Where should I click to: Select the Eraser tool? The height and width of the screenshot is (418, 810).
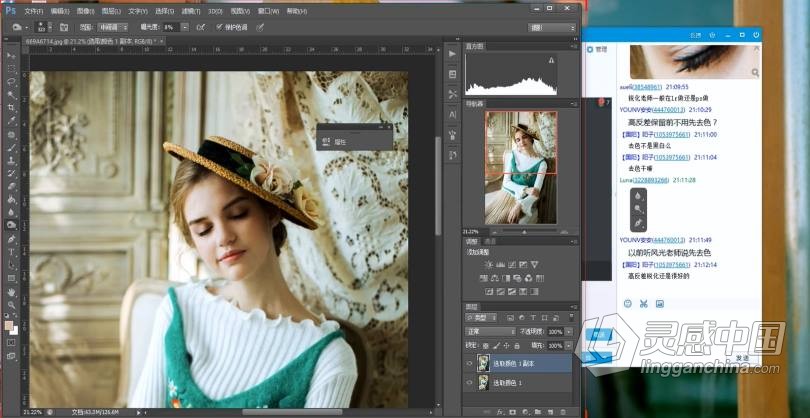coord(11,186)
